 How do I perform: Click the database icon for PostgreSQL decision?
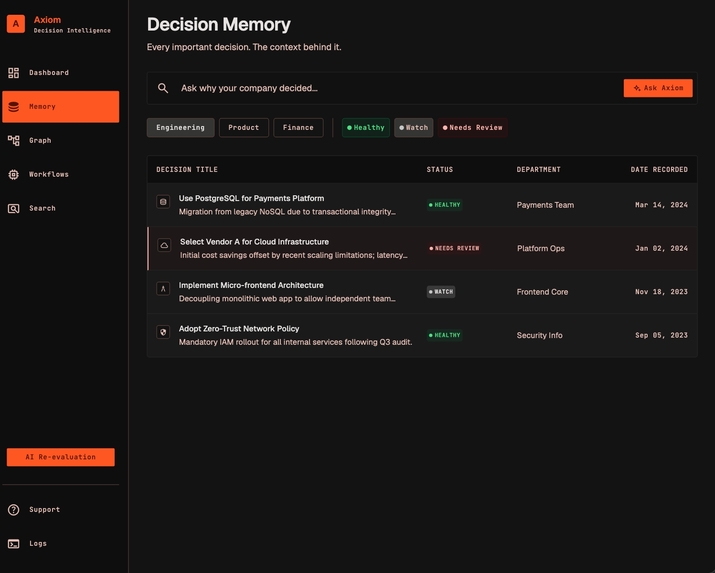[163, 201]
